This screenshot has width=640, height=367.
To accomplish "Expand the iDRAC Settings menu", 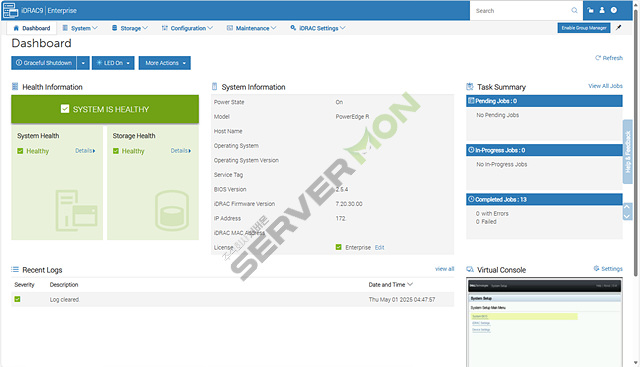I will [318, 28].
